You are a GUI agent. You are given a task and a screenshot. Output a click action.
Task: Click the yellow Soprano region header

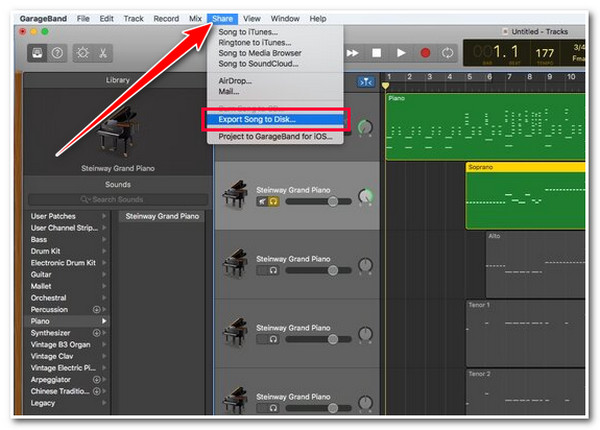525,167
